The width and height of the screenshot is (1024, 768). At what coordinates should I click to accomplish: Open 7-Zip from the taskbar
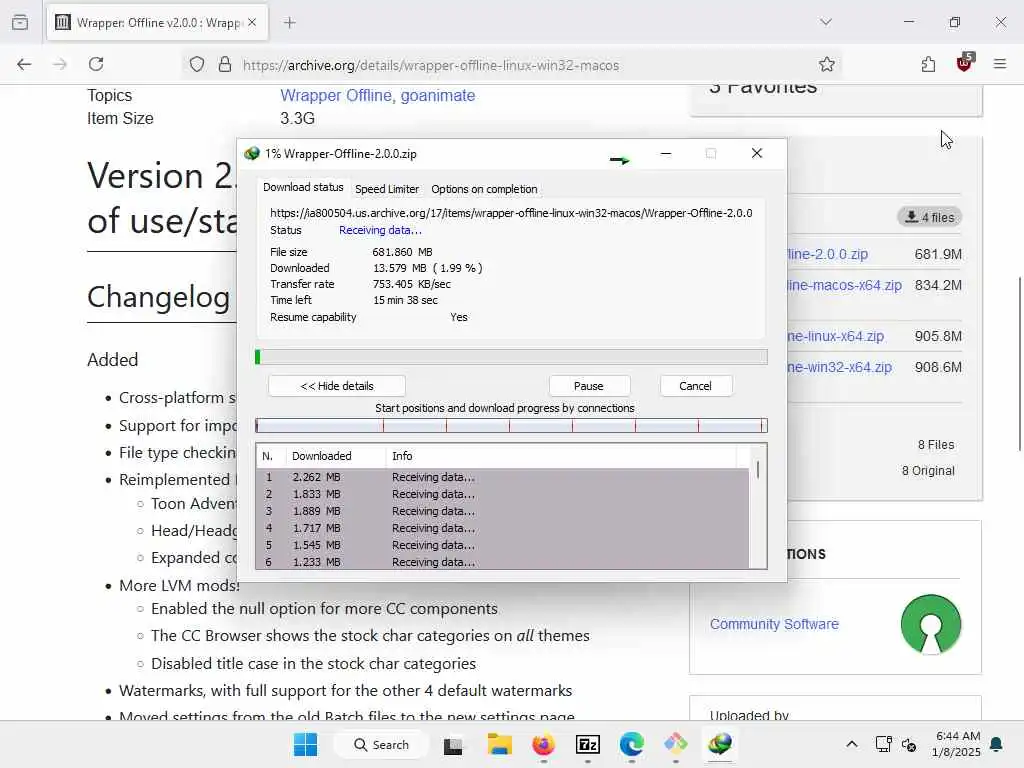pos(588,744)
